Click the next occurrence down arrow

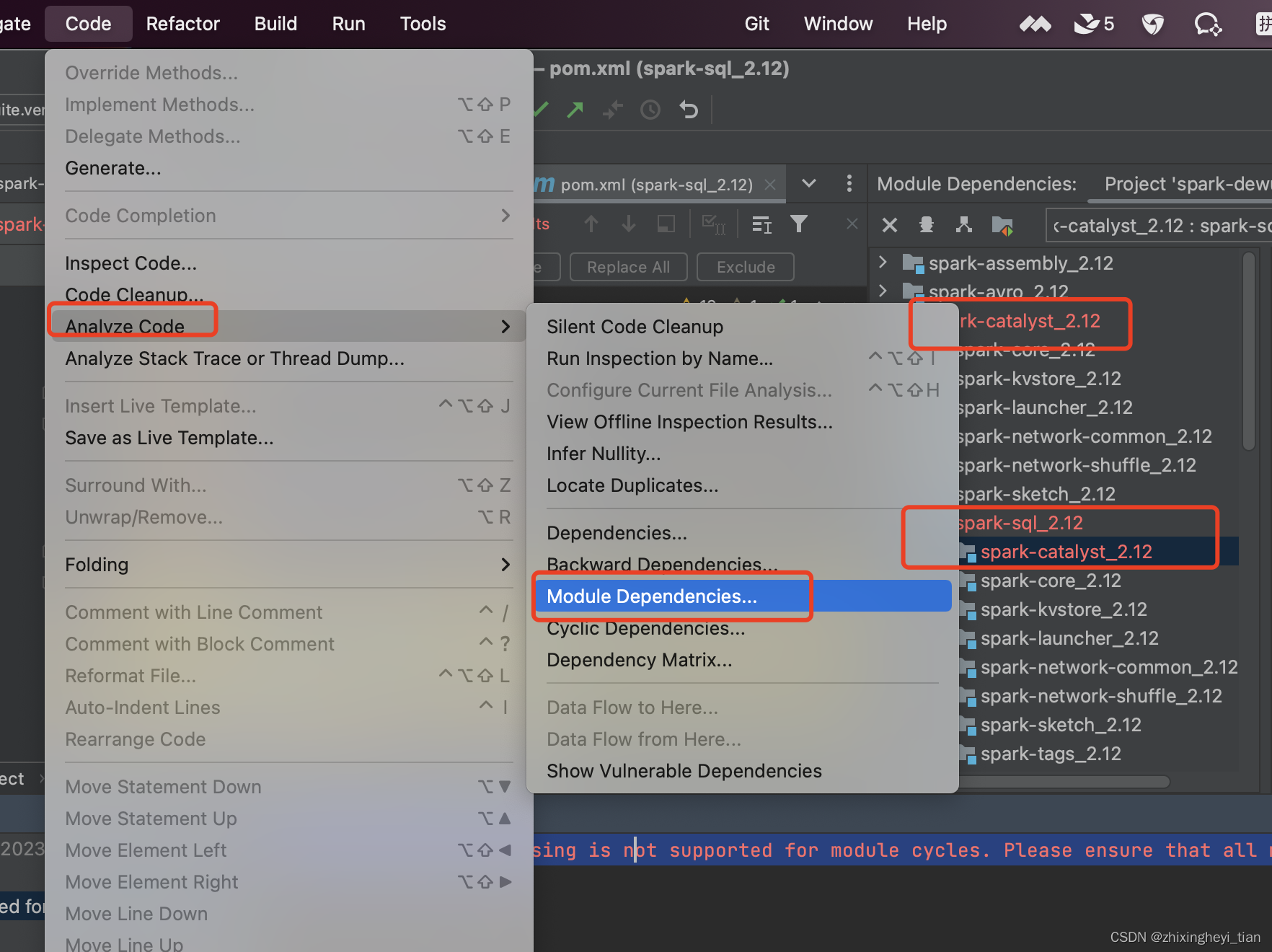[x=629, y=224]
